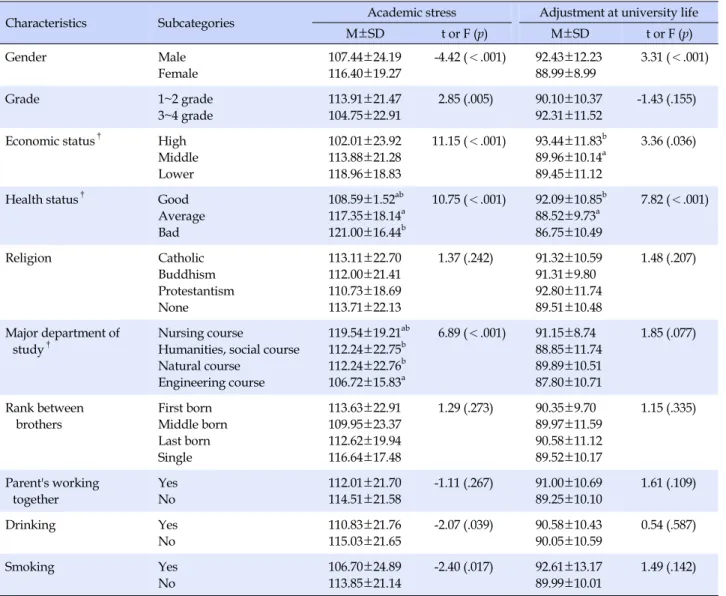Click the '0.54 (.587)' statistic

pyautogui.click(x=668, y=525)
